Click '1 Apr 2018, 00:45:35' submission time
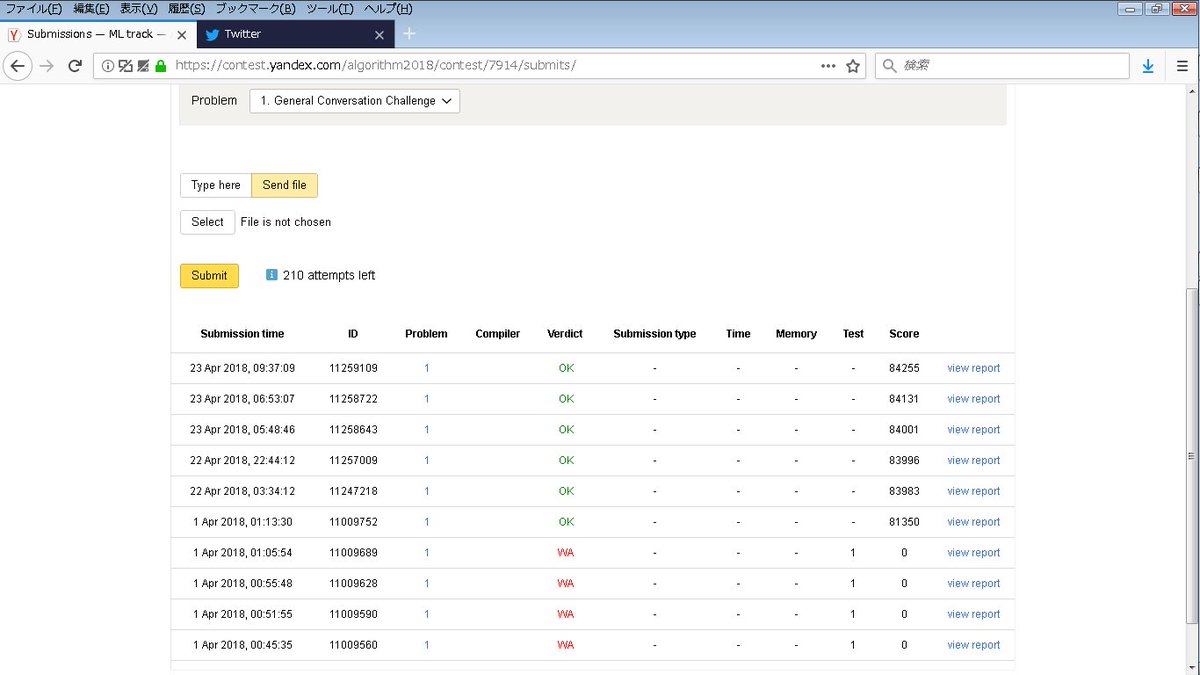Image resolution: width=1200 pixels, height=675 pixels. point(242,645)
